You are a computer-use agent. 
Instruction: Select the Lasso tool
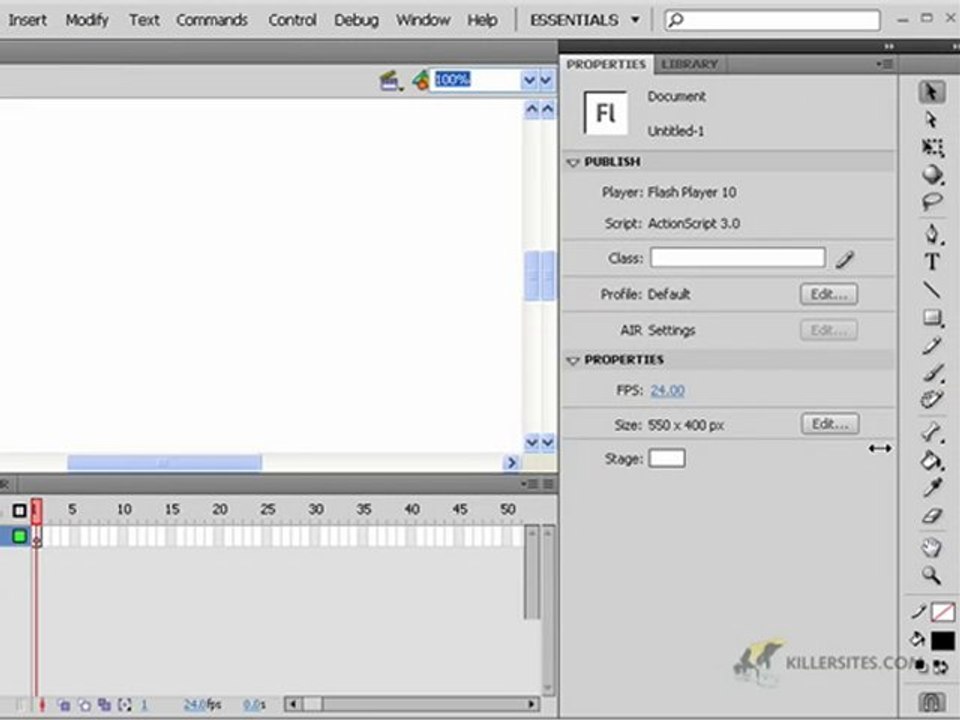tap(932, 201)
